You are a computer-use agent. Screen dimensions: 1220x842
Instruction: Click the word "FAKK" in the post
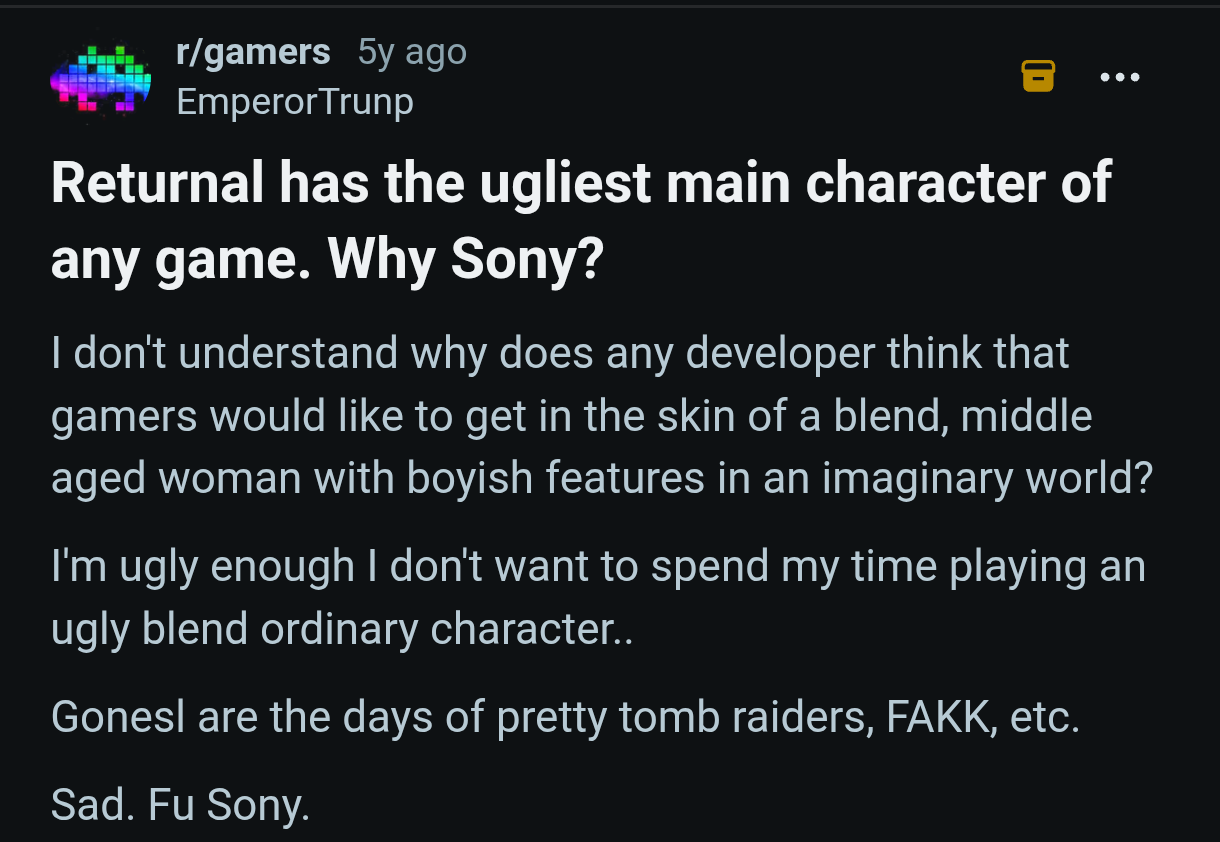pyautogui.click(x=930, y=717)
